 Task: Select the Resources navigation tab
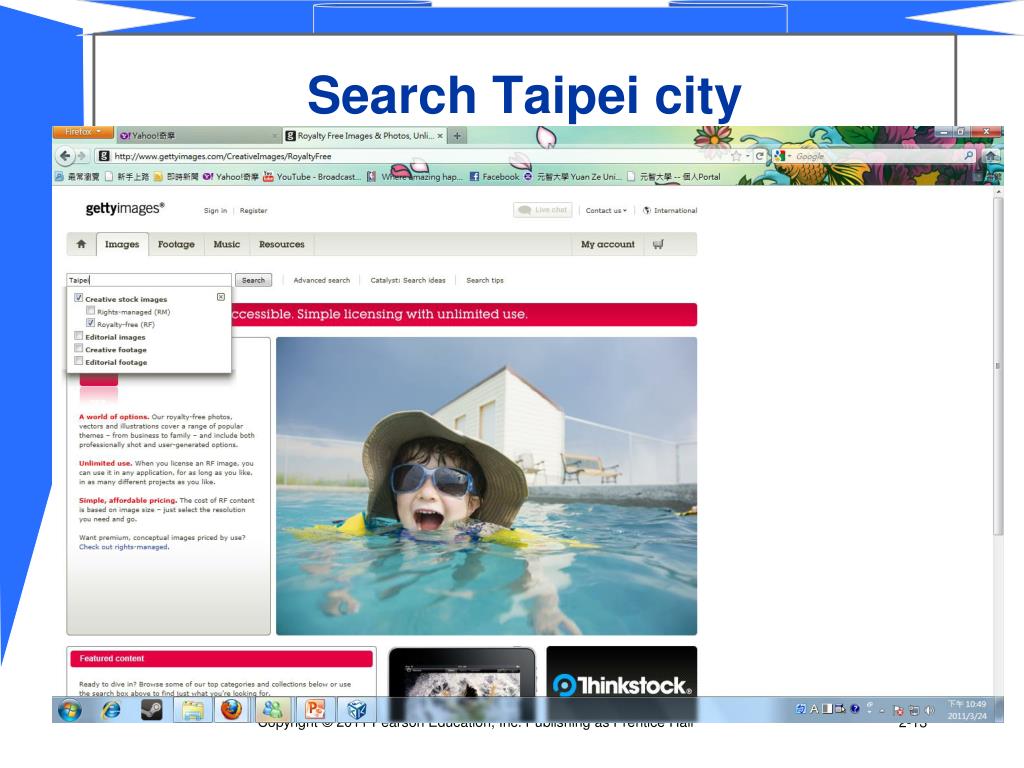[281, 244]
